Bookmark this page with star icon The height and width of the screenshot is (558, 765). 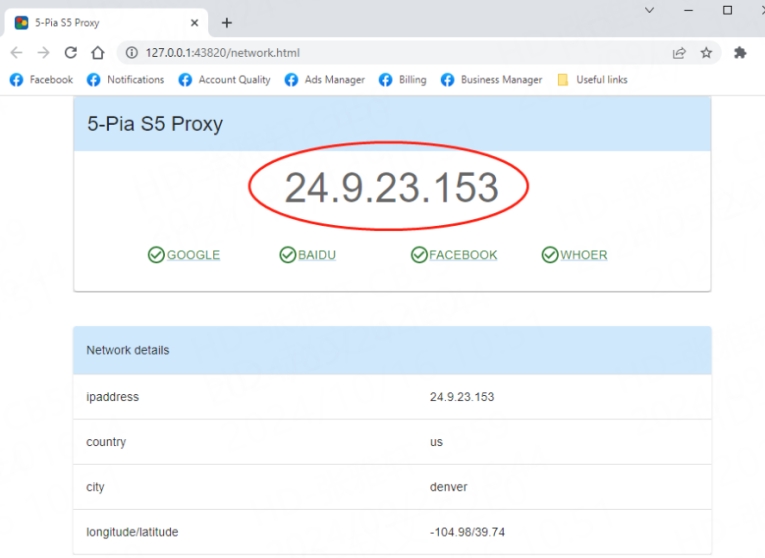coord(706,53)
